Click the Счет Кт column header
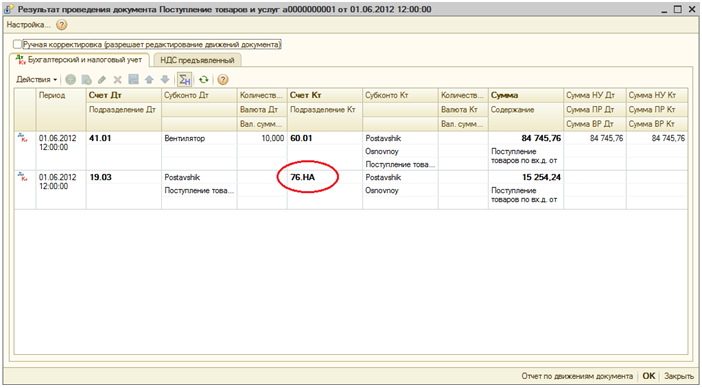The height and width of the screenshot is (388, 702). [325, 95]
